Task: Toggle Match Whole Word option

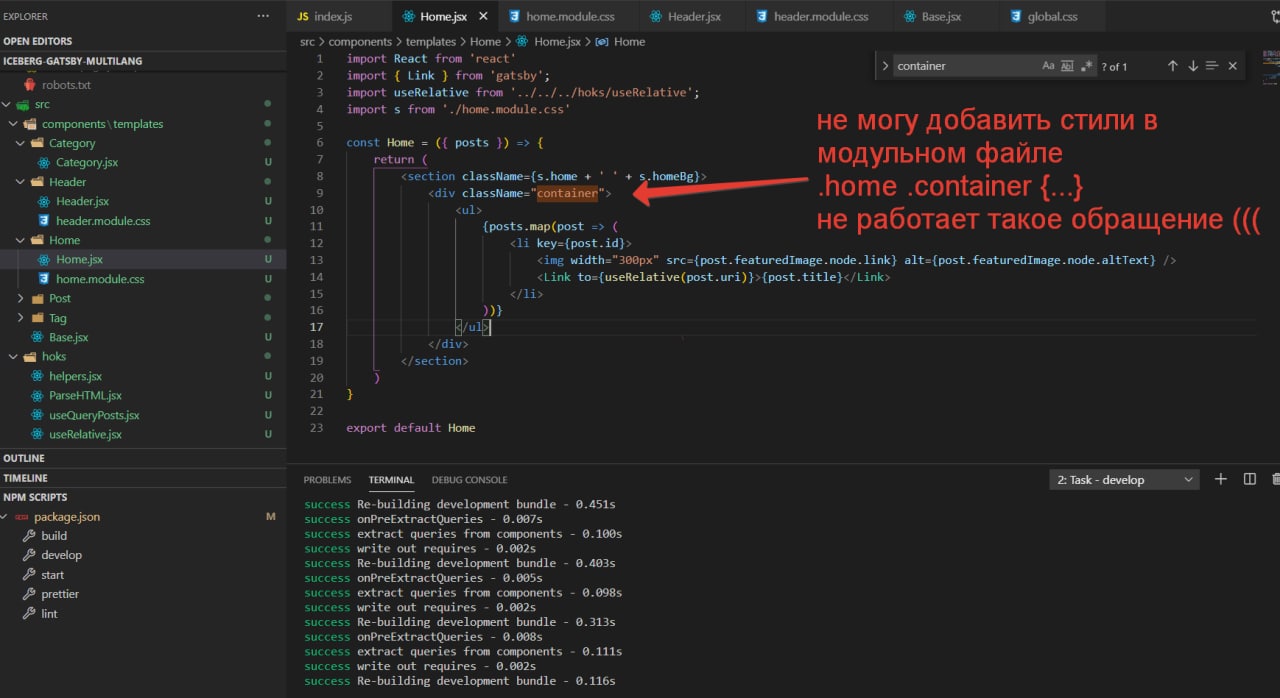Action: click(1067, 66)
